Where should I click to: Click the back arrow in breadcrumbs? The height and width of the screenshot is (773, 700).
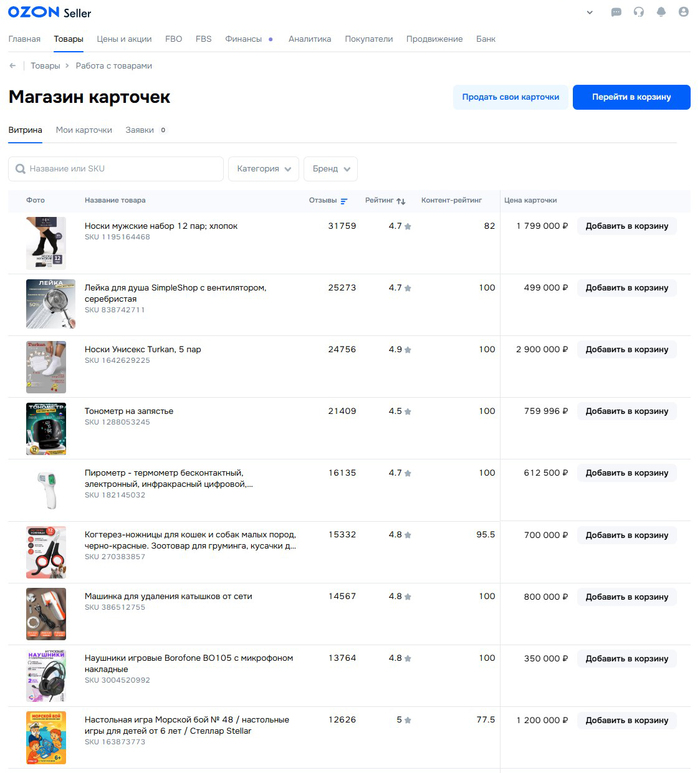click(13, 66)
